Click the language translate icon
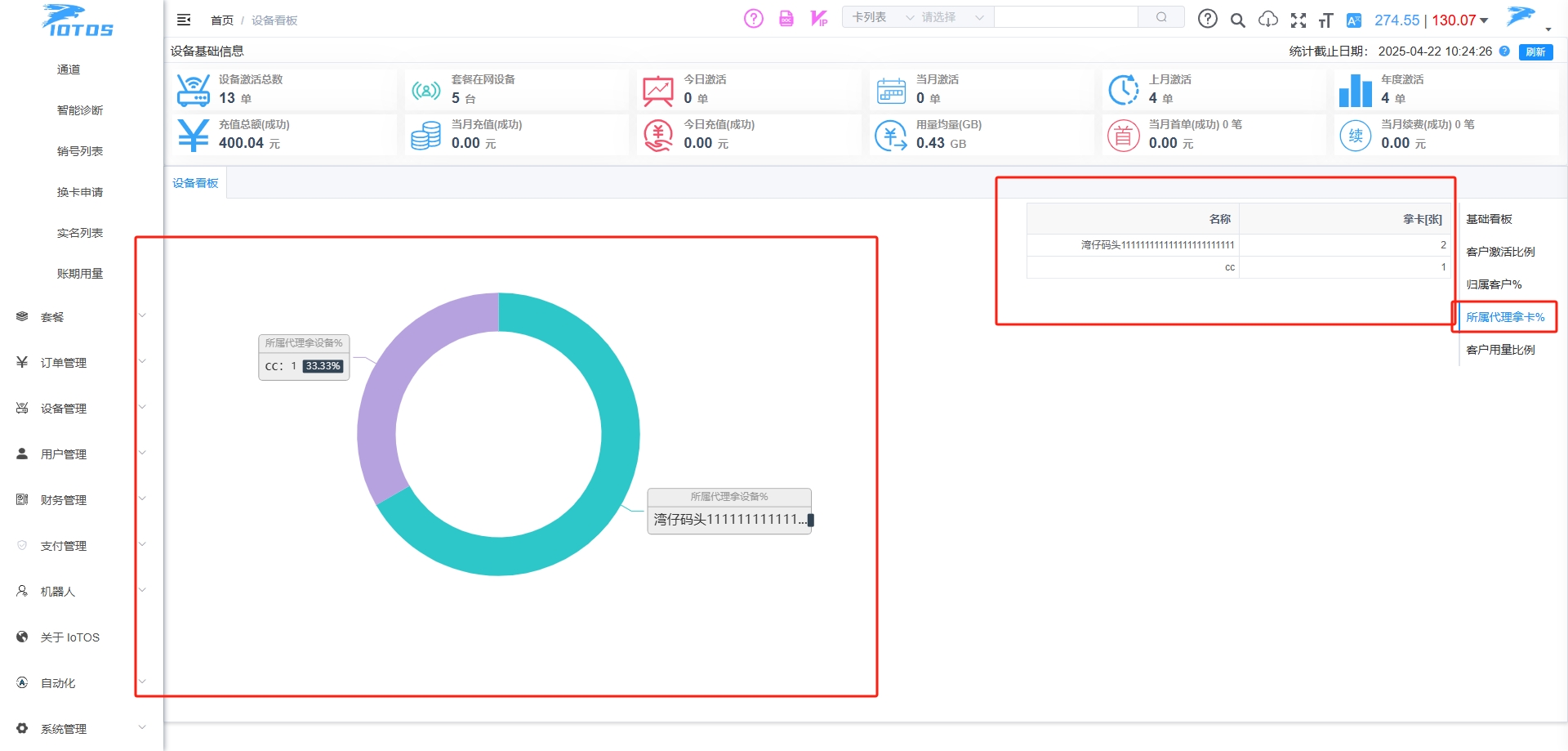 (1354, 20)
